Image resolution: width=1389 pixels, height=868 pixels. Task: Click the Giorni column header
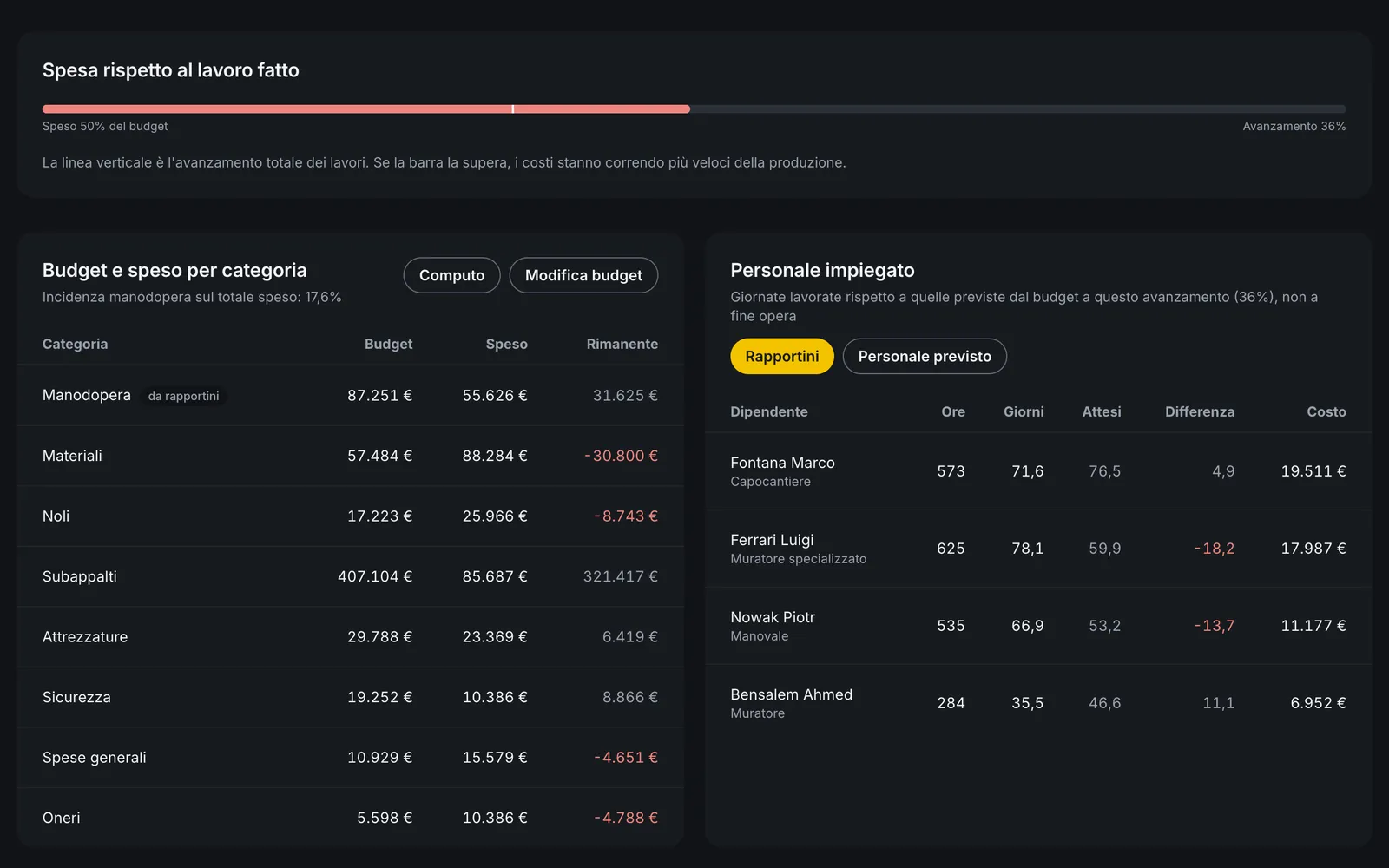pos(1024,411)
